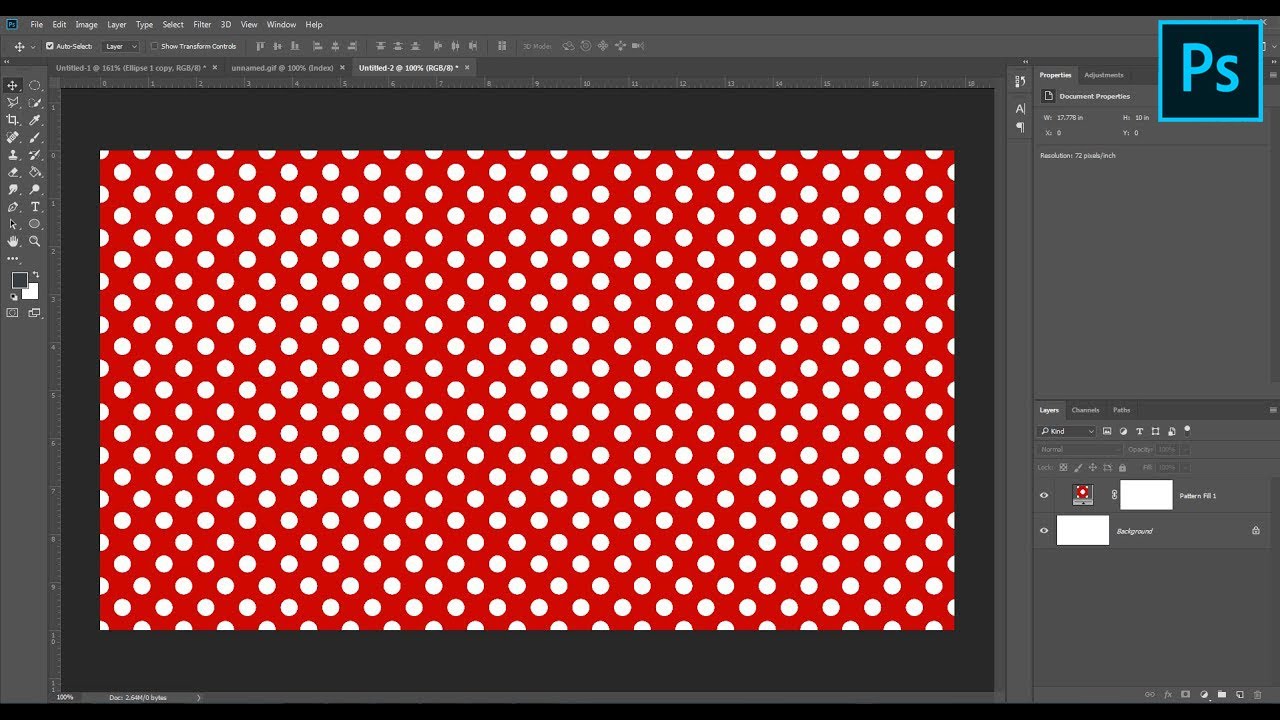The width and height of the screenshot is (1280, 720).
Task: Open the layer Opacity dropdown arrow
Action: (x=1186, y=449)
